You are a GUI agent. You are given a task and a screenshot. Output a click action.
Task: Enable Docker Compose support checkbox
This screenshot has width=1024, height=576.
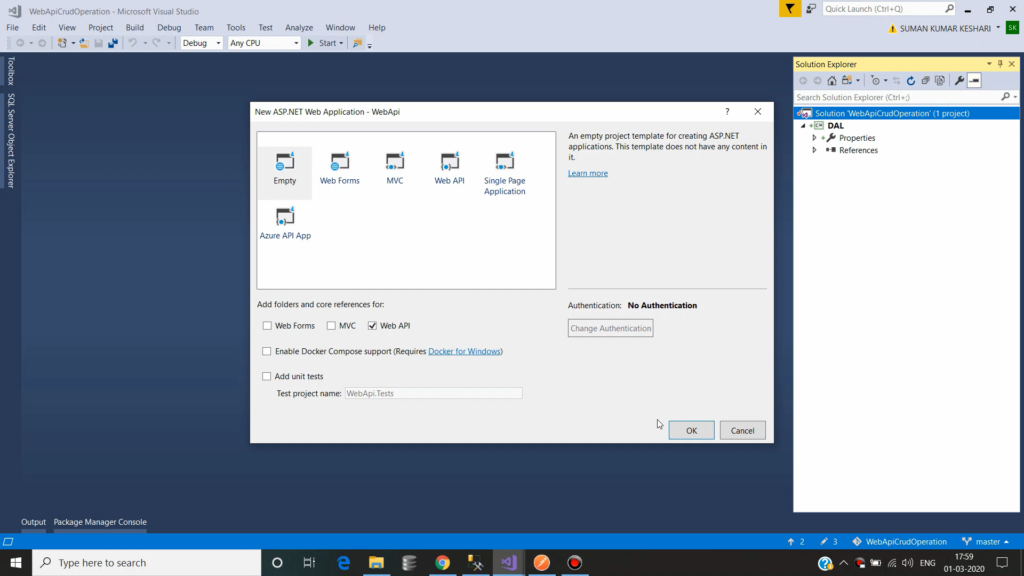point(266,351)
